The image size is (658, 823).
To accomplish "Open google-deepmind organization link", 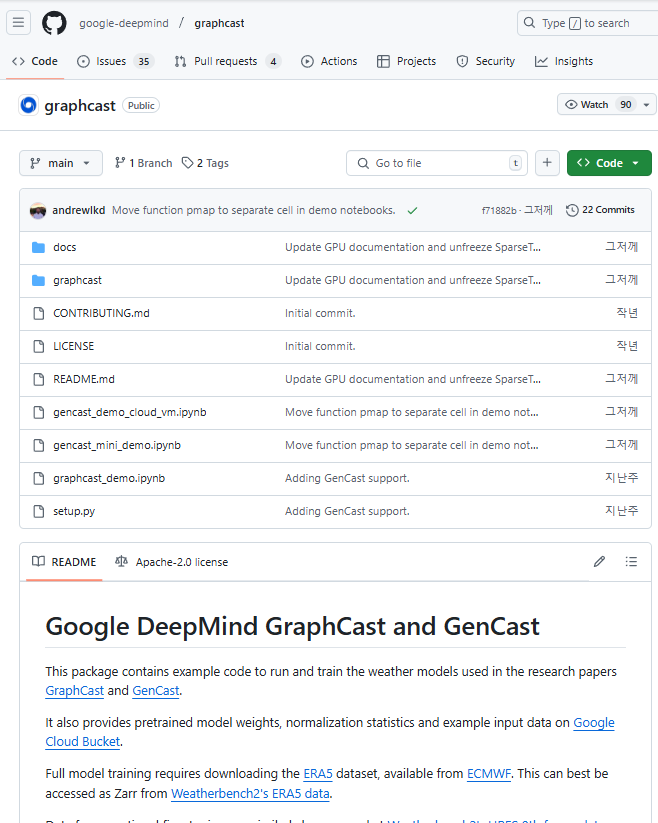I will 124,23.
